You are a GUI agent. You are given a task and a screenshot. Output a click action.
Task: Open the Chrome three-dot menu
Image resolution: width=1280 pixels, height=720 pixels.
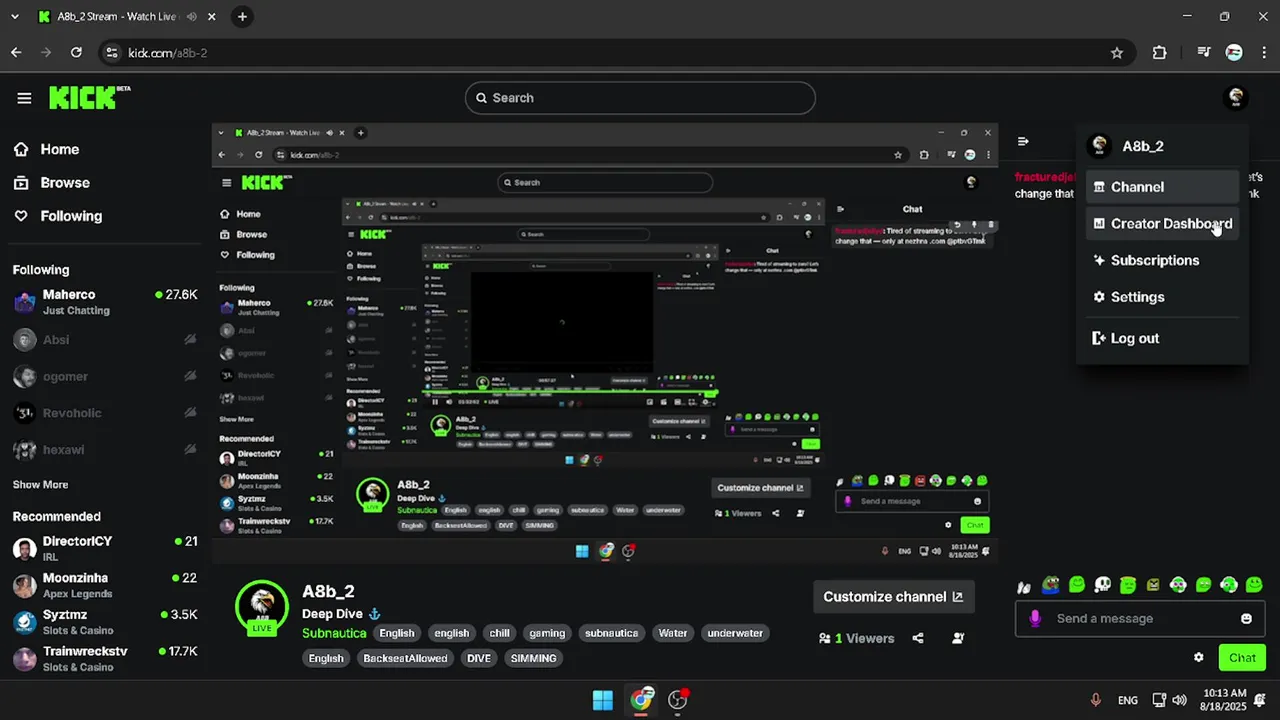click(1264, 53)
